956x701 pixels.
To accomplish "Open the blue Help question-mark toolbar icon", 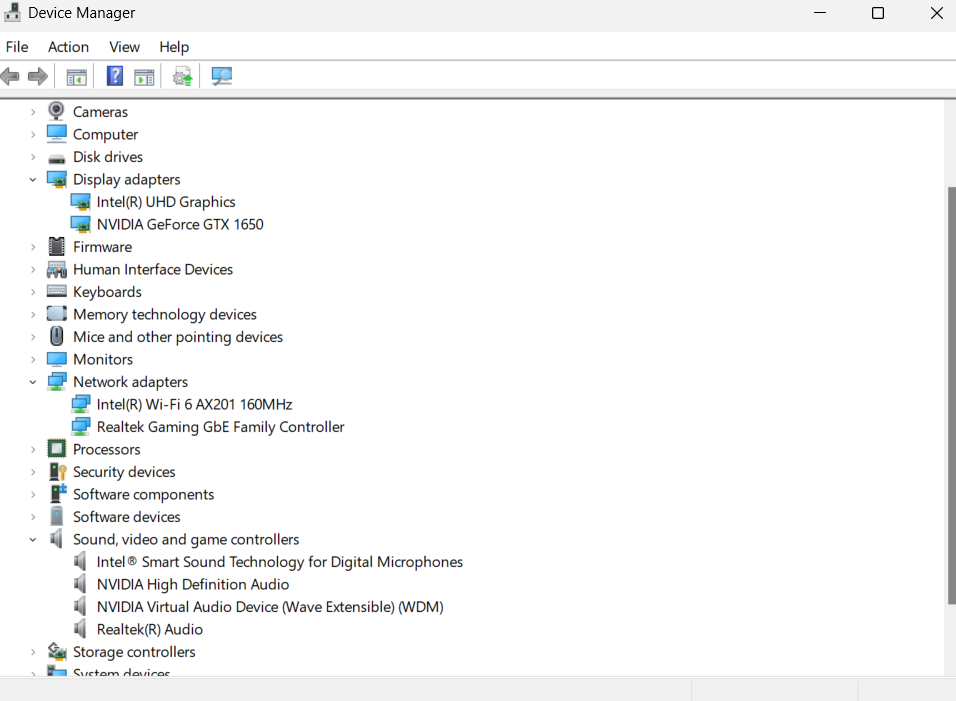I will pyautogui.click(x=115, y=76).
